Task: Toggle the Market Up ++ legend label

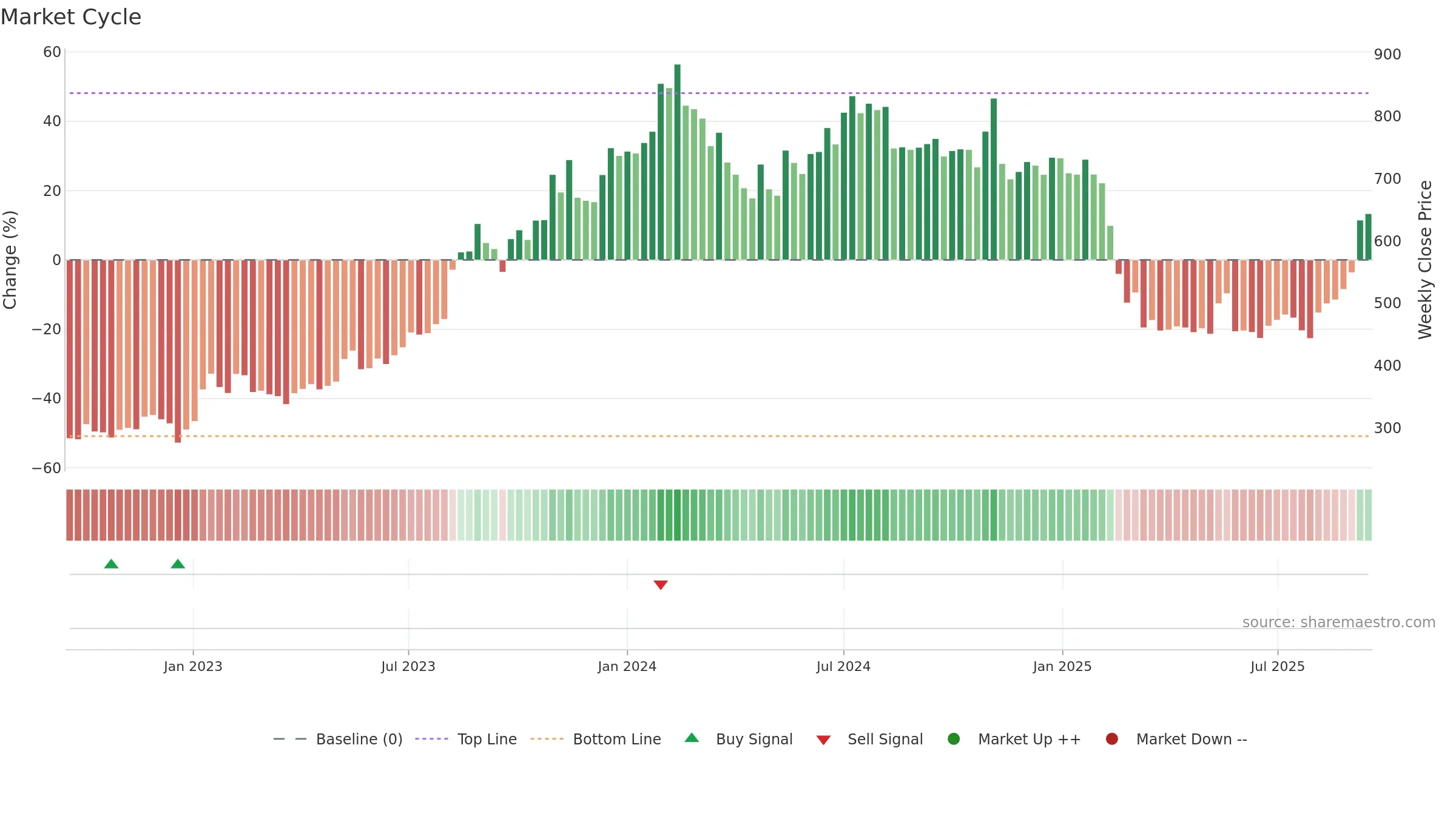Action: (1030, 739)
